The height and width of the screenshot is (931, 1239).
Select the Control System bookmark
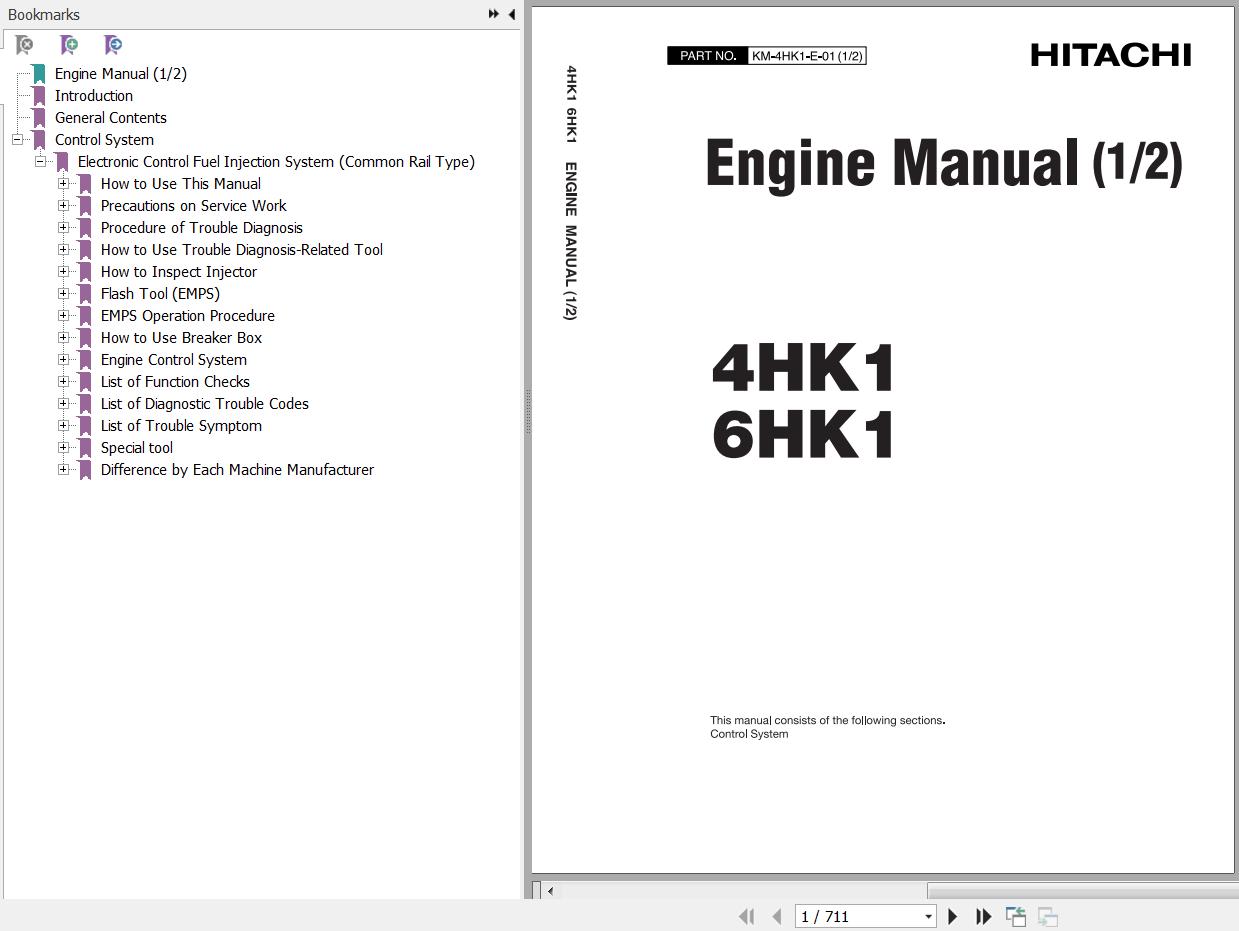click(104, 140)
